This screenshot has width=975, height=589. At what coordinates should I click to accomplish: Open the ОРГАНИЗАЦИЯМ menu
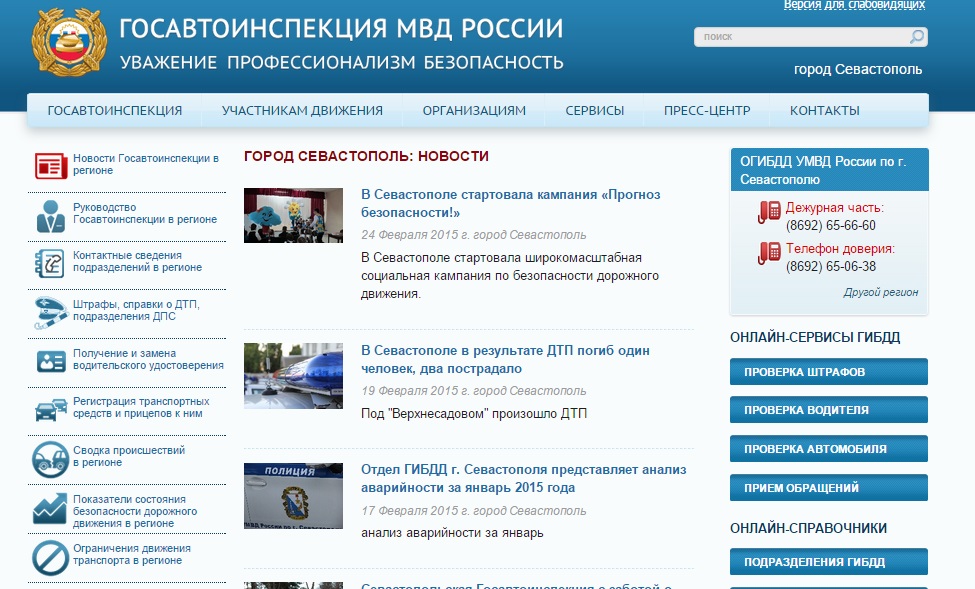tap(474, 111)
